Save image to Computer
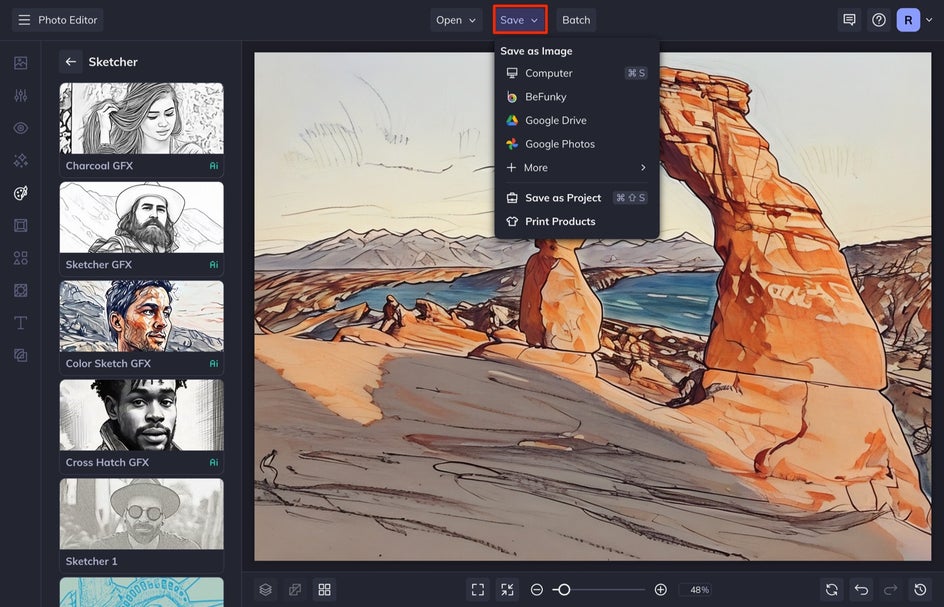The height and width of the screenshot is (607, 944). point(577,73)
